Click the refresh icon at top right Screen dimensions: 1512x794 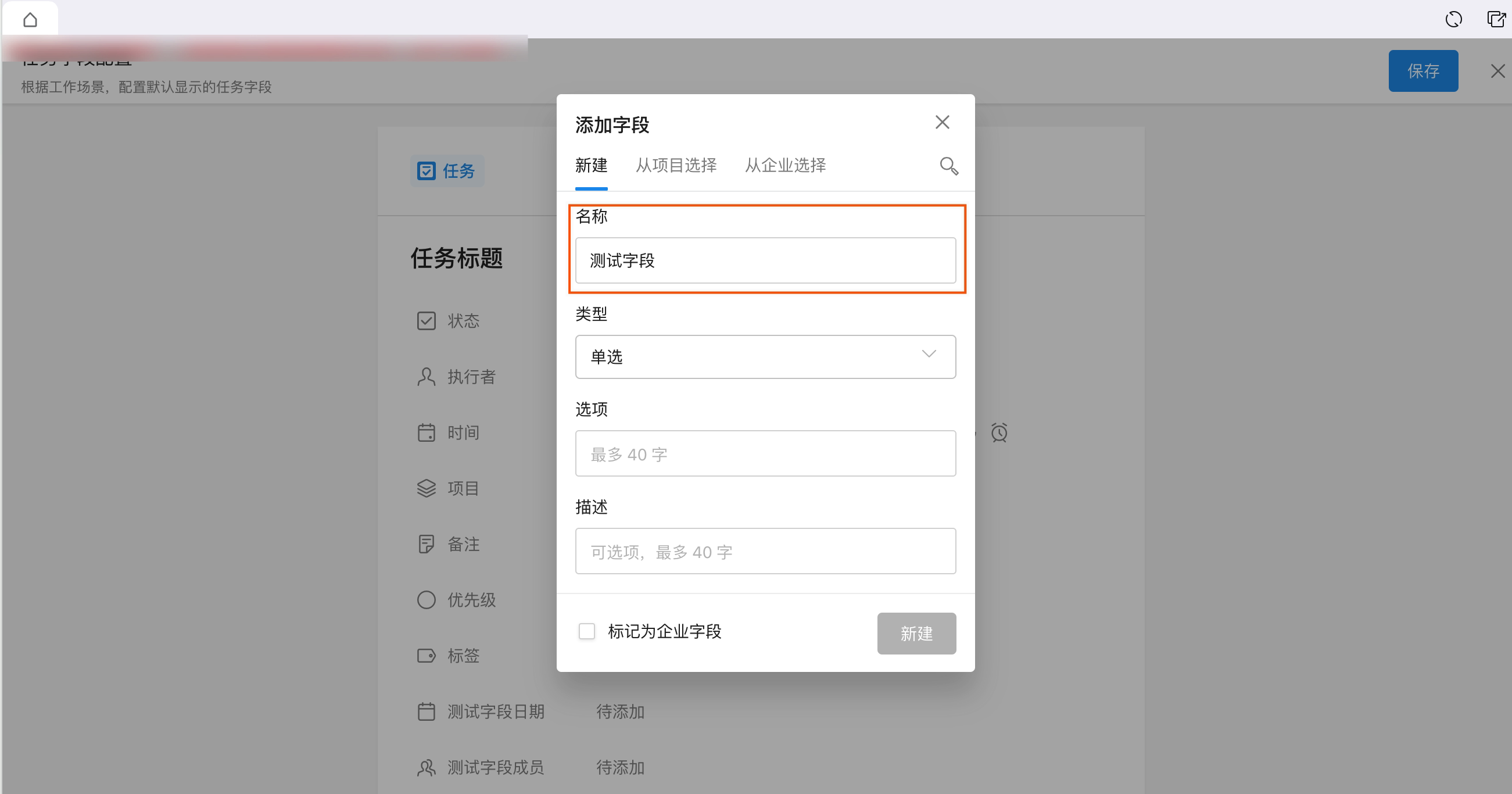(x=1453, y=19)
